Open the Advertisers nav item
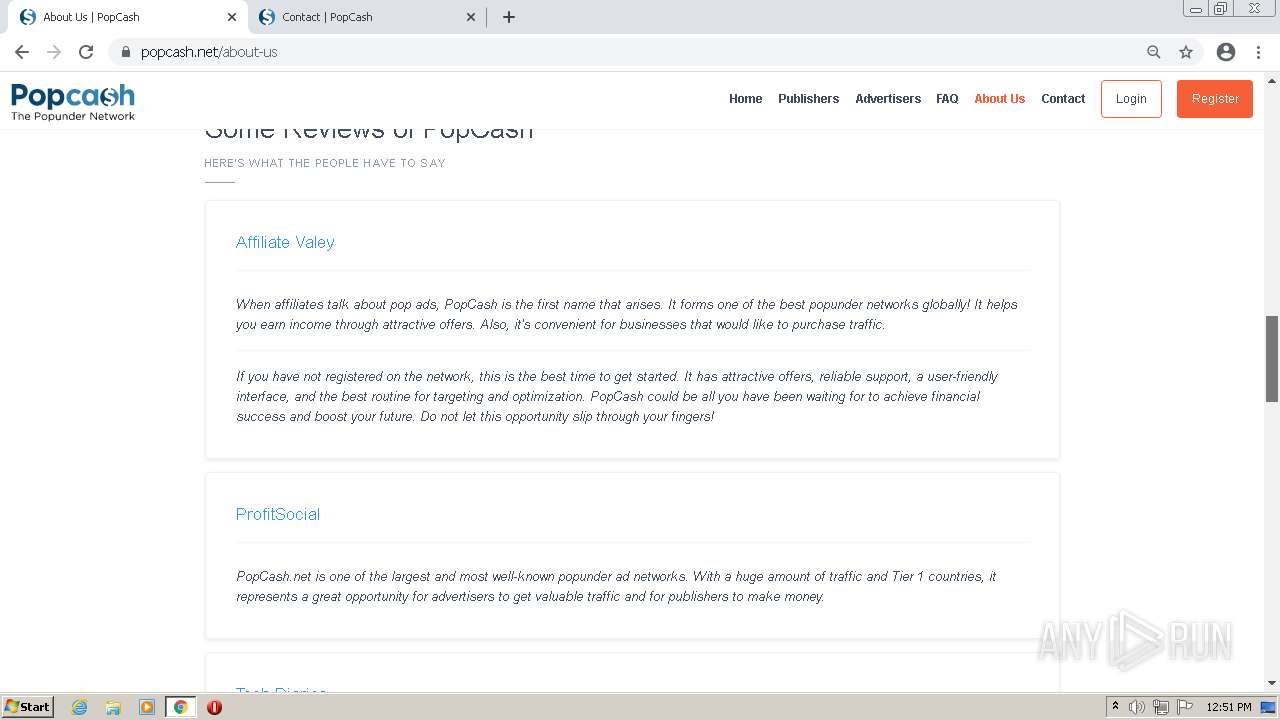 (888, 99)
